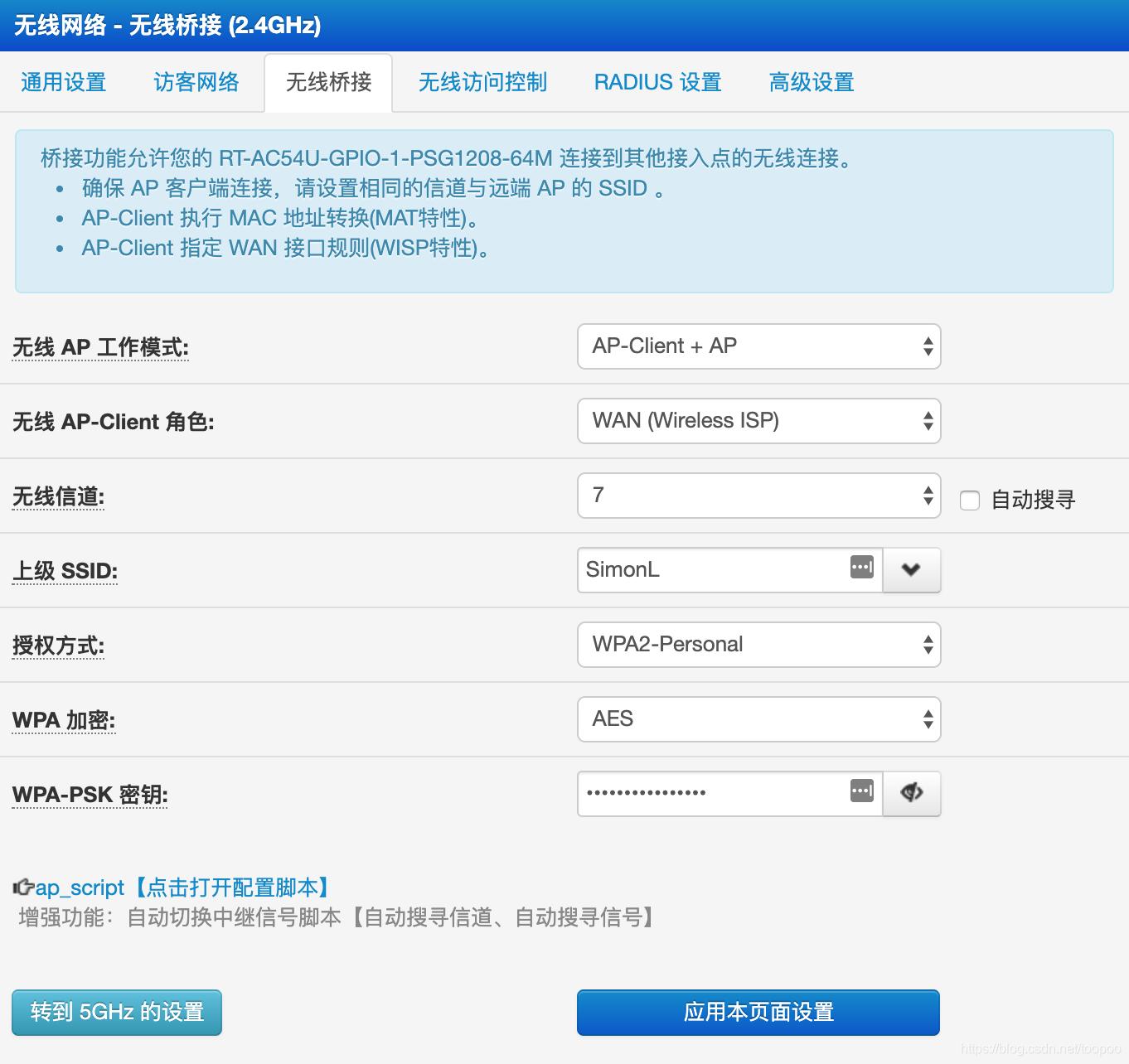1129x1064 pixels.
Task: Open the 无线 AP-Client 角色 dropdown
Action: click(758, 421)
